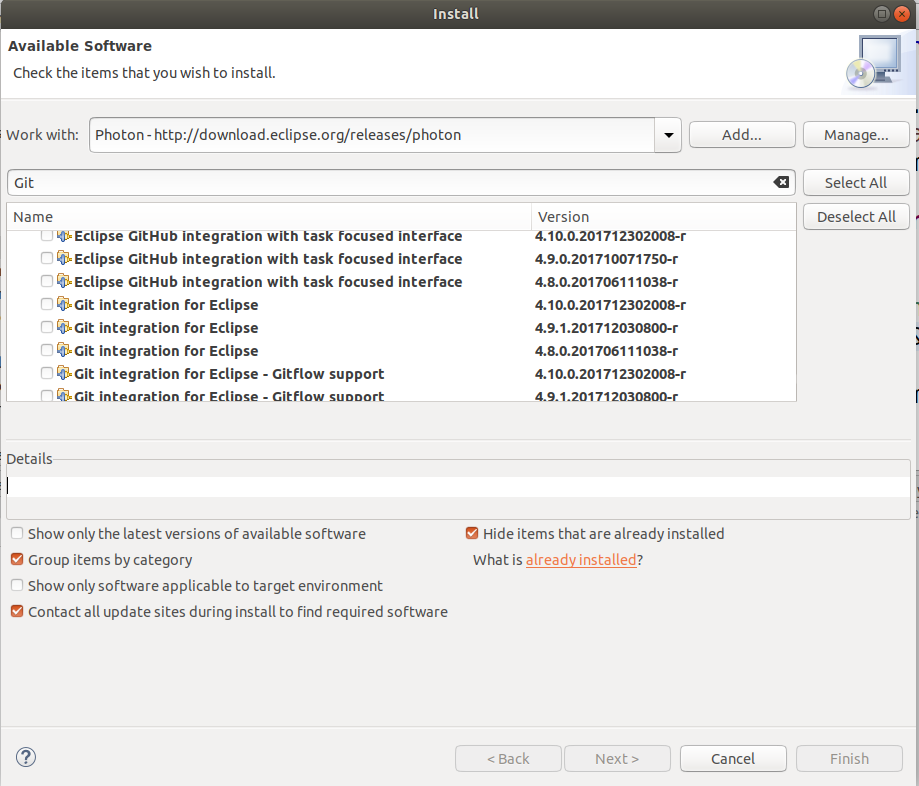This screenshot has width=919, height=786.
Task: Check Git integration for Eclipse 4.10.0
Action: (x=47, y=304)
